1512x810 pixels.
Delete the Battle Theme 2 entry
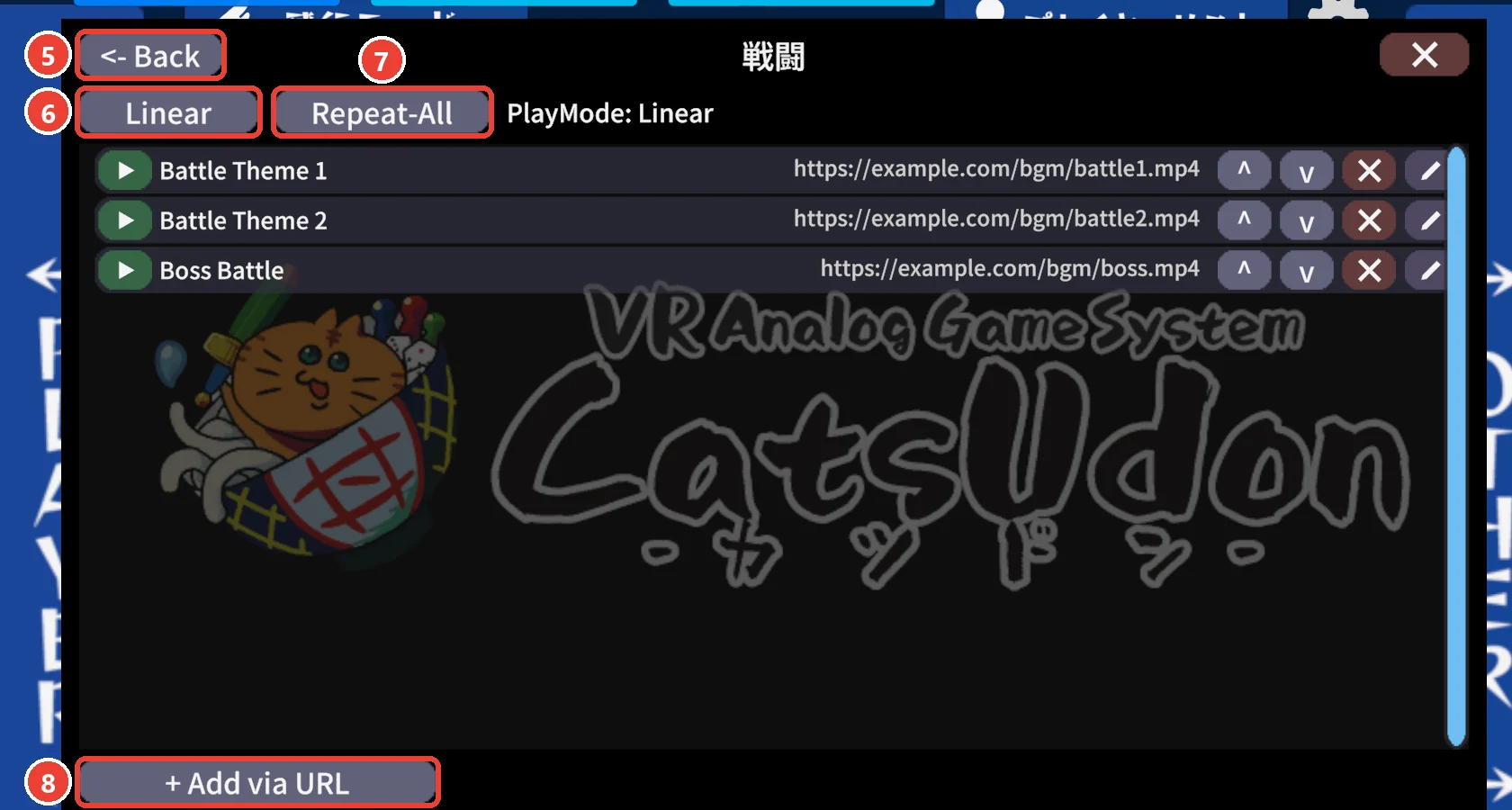coord(1369,220)
